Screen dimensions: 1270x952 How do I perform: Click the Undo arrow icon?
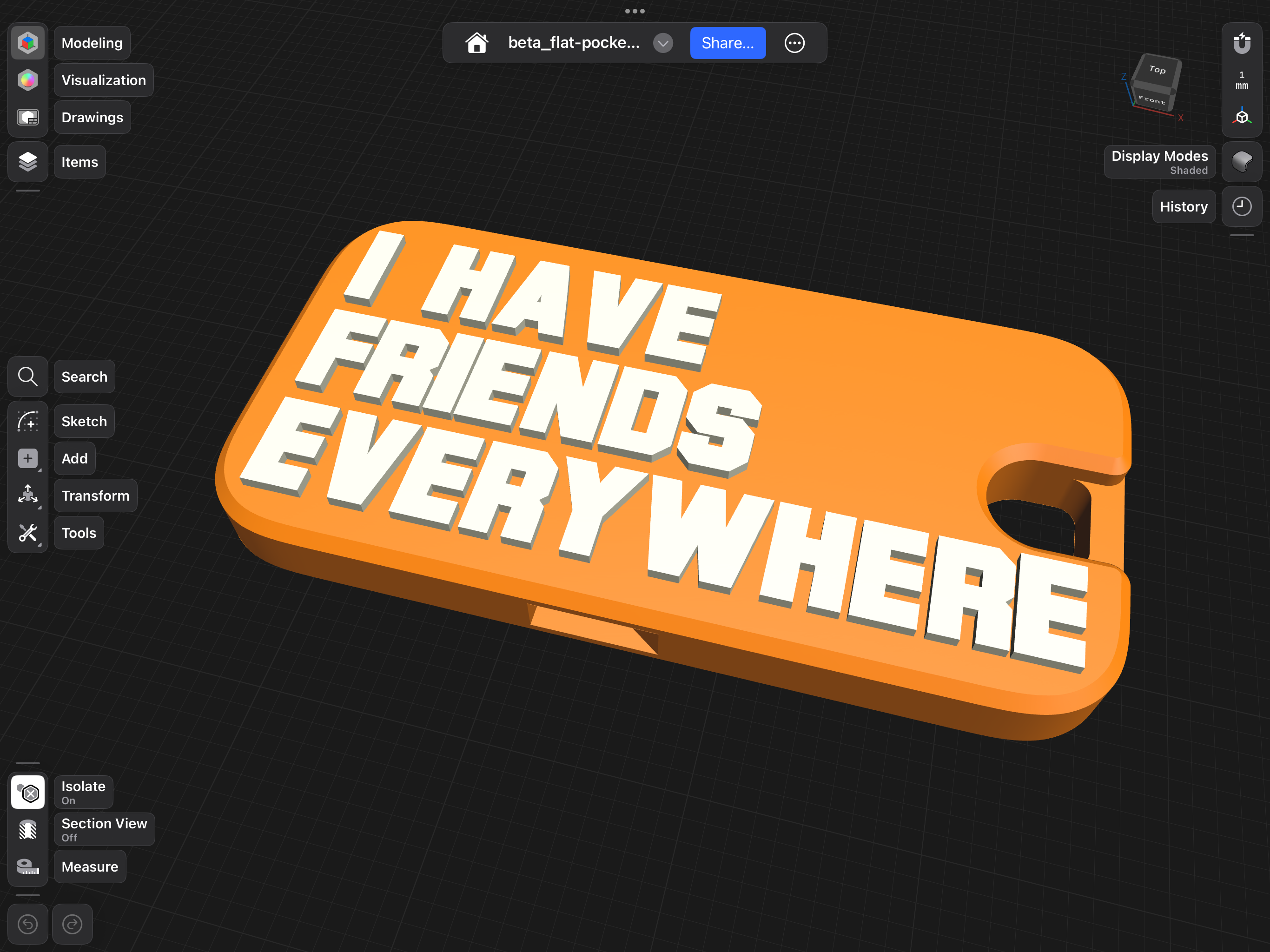coord(27,924)
